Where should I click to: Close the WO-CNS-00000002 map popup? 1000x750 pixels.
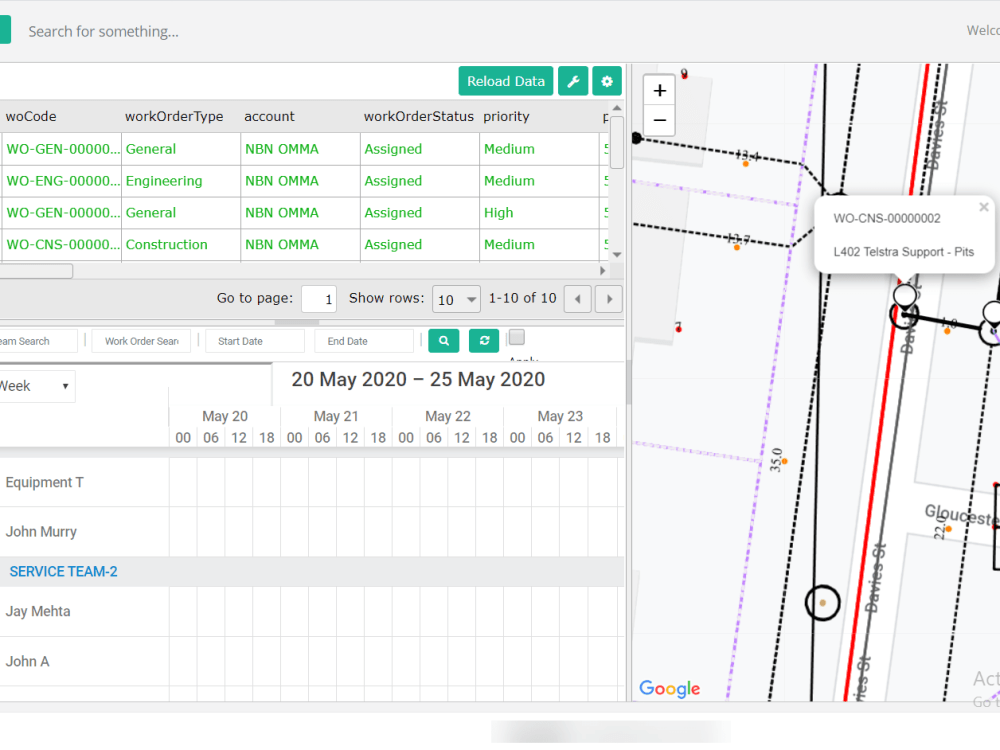coord(984,207)
